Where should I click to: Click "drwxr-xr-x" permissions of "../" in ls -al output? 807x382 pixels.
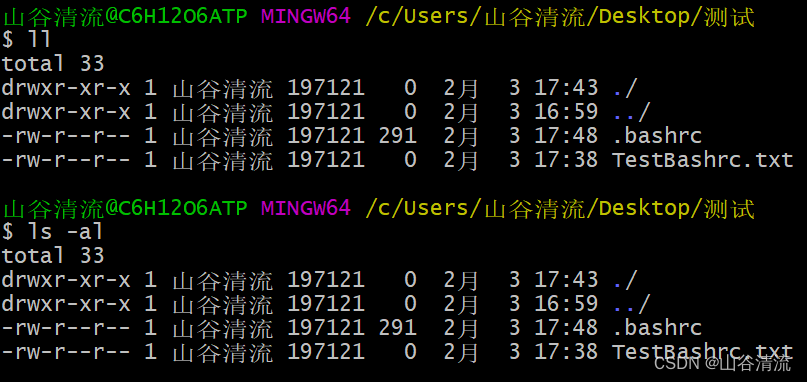point(66,304)
